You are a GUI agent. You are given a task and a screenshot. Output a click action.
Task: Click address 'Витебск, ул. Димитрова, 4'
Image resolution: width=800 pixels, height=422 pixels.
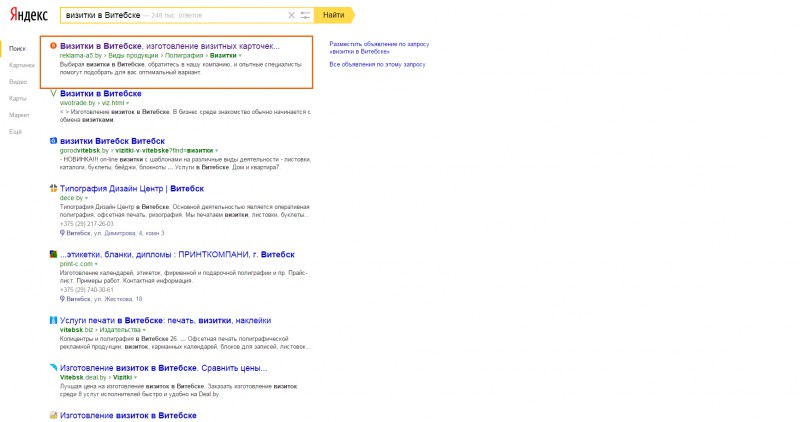coord(112,233)
